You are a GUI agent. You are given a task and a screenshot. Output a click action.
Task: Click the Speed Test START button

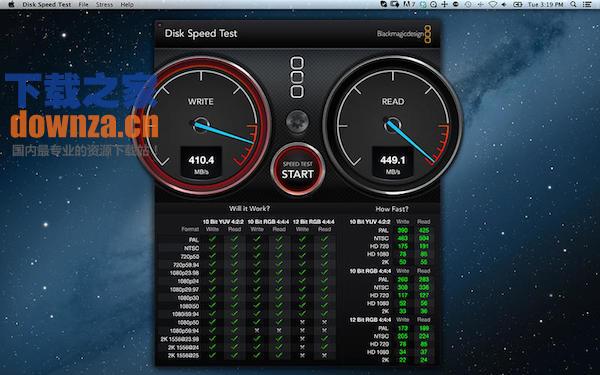click(x=298, y=170)
